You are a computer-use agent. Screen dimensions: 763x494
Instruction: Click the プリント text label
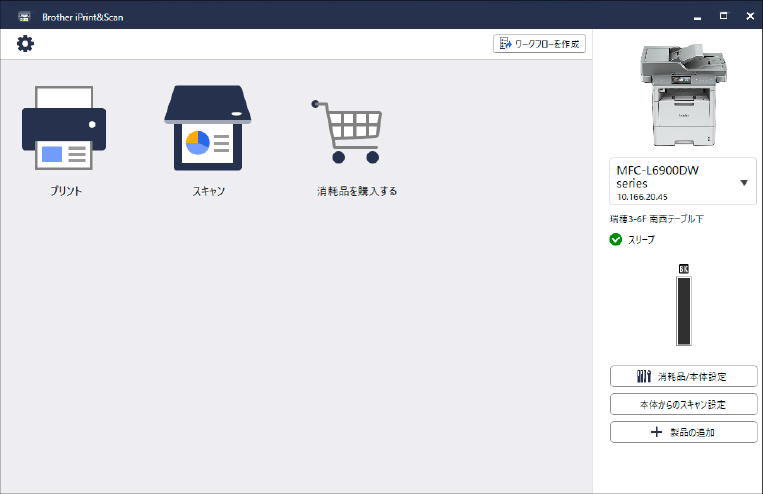(66, 191)
